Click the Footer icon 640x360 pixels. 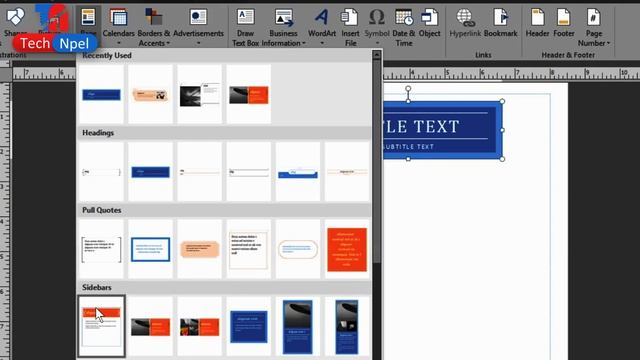tap(564, 18)
